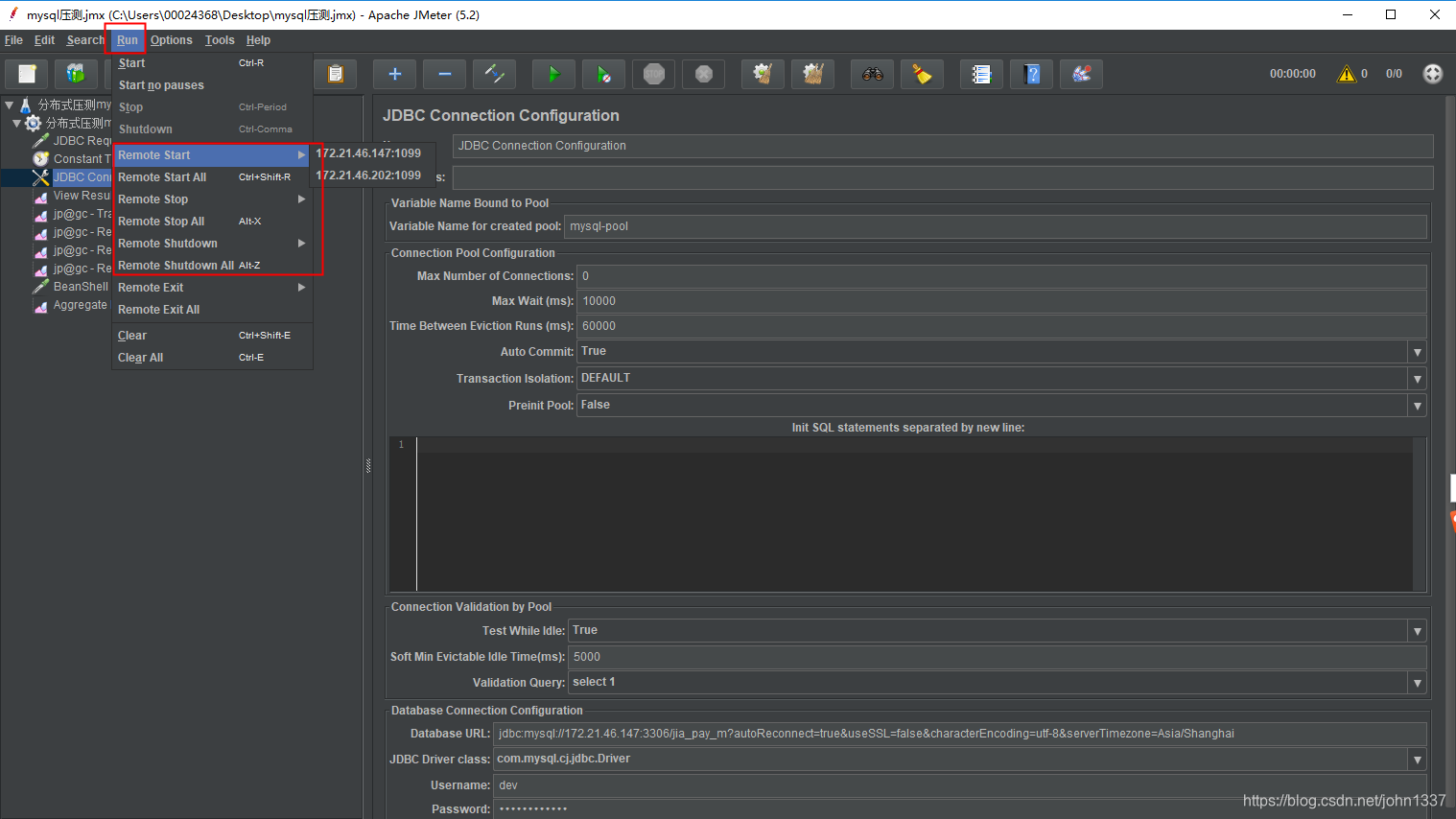Click the minus icon to collapse all

coord(444,74)
